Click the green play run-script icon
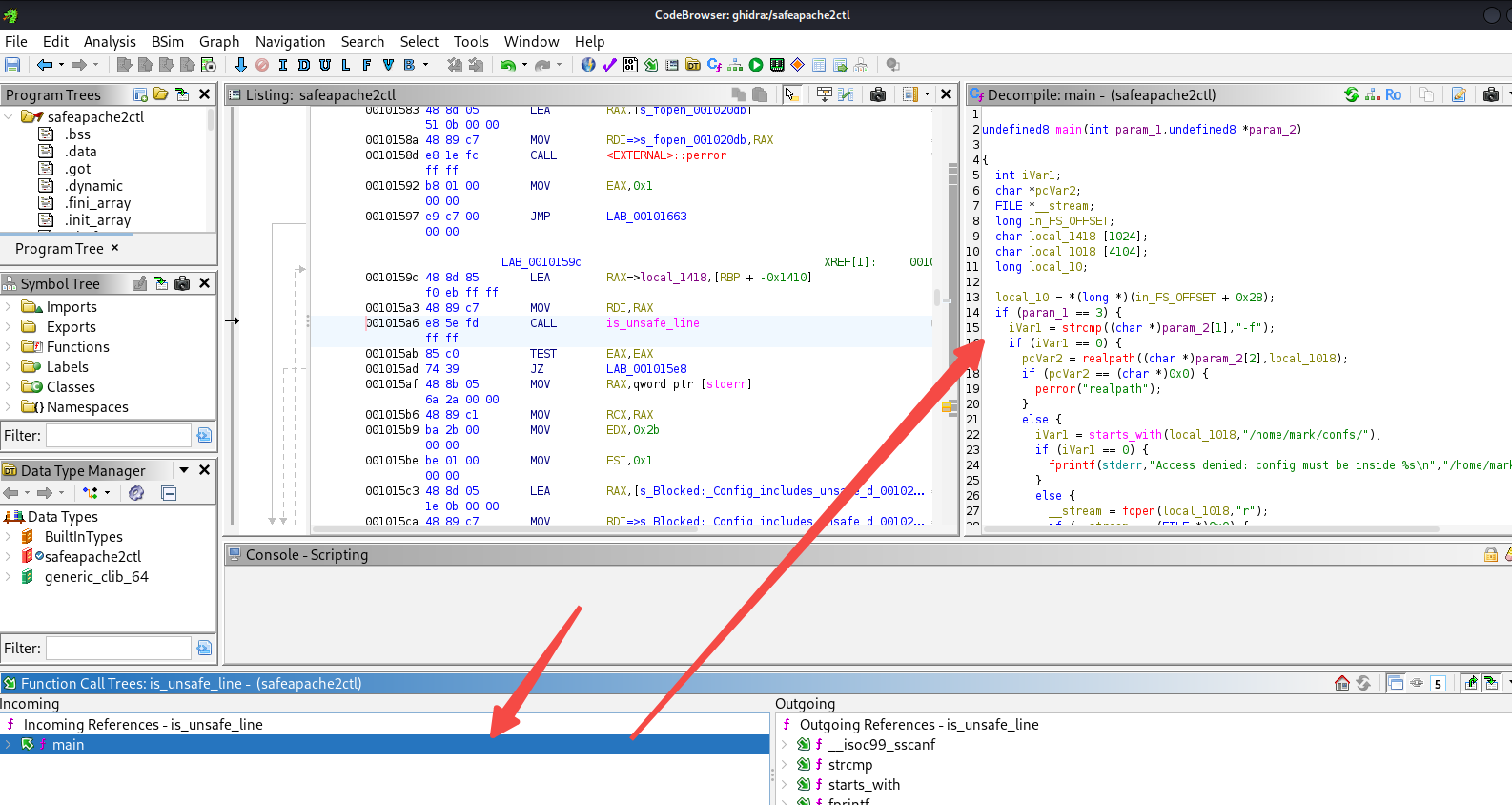The height and width of the screenshot is (805, 1512). 756,65
